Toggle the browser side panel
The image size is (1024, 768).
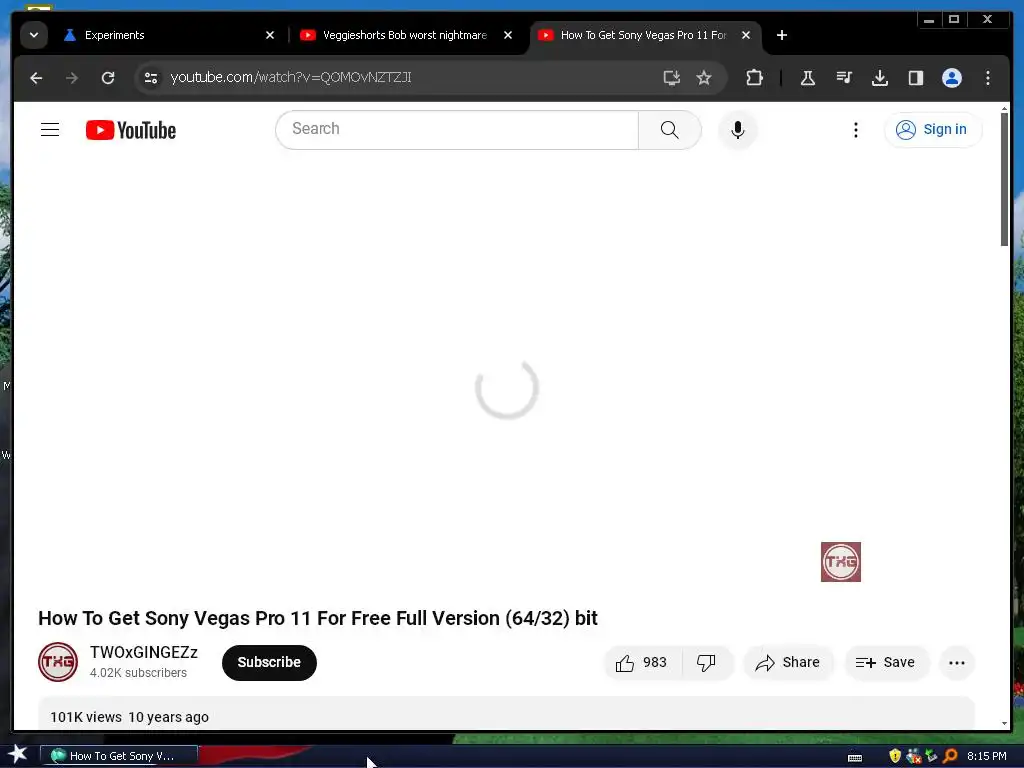(916, 78)
